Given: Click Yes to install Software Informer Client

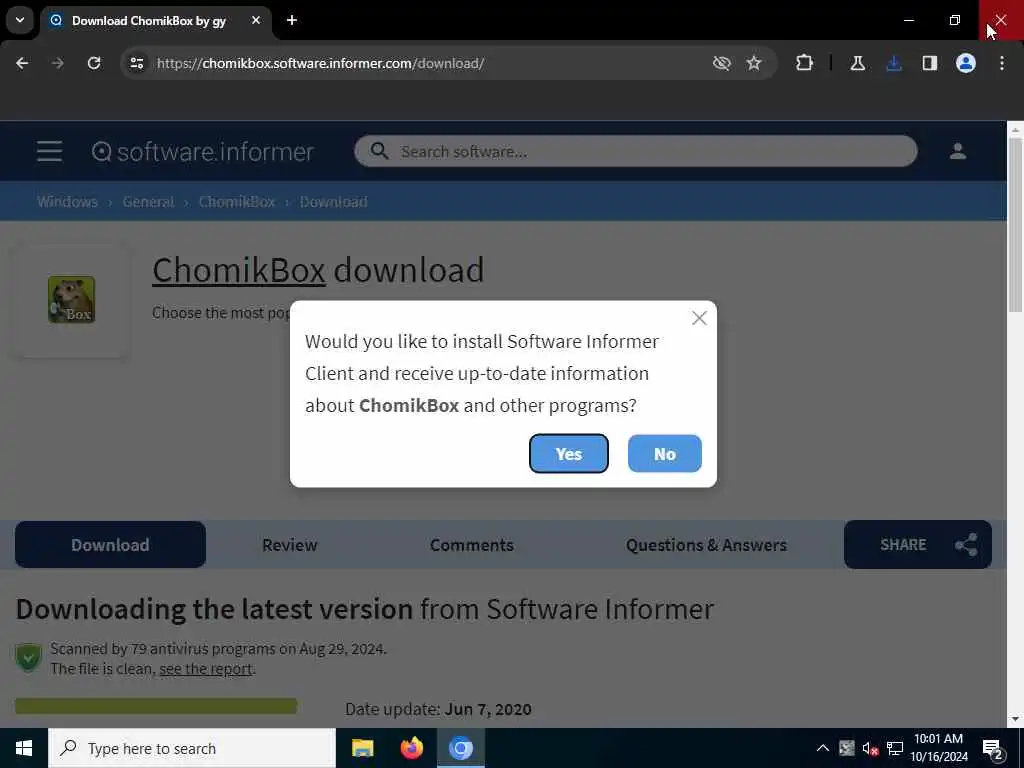Looking at the screenshot, I should pos(568,453).
